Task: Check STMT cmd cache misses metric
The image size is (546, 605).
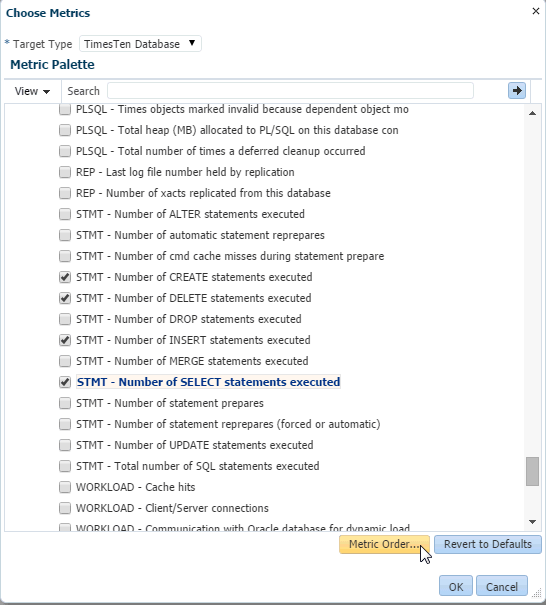Action: 65,256
